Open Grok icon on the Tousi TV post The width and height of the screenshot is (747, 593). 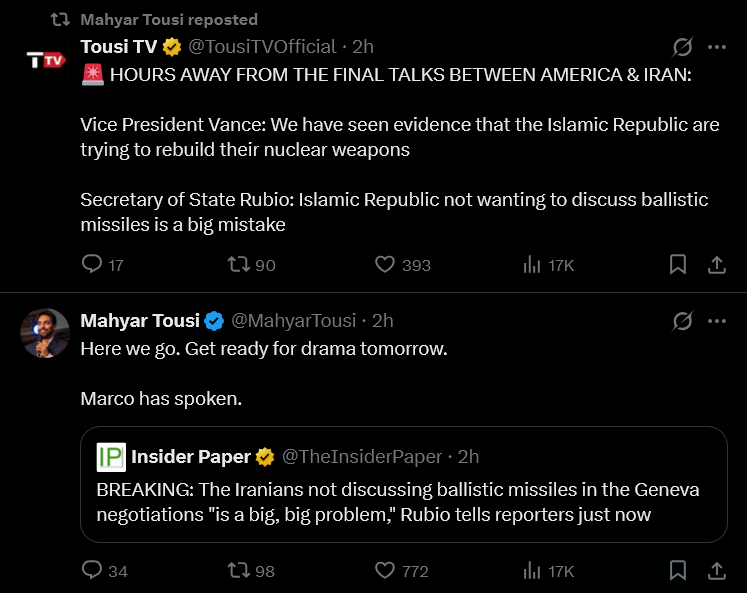point(683,47)
